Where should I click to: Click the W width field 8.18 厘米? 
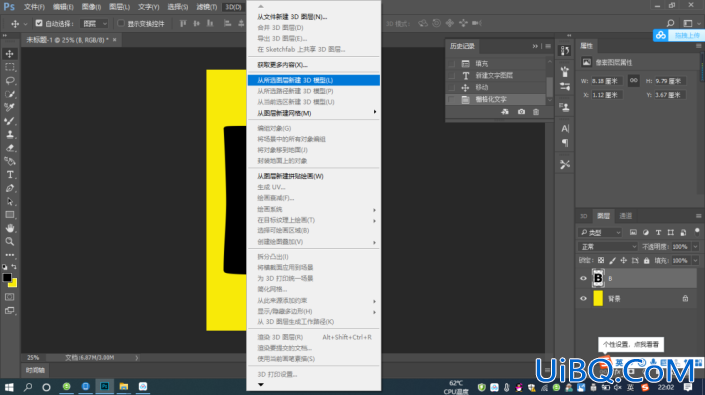click(x=607, y=81)
